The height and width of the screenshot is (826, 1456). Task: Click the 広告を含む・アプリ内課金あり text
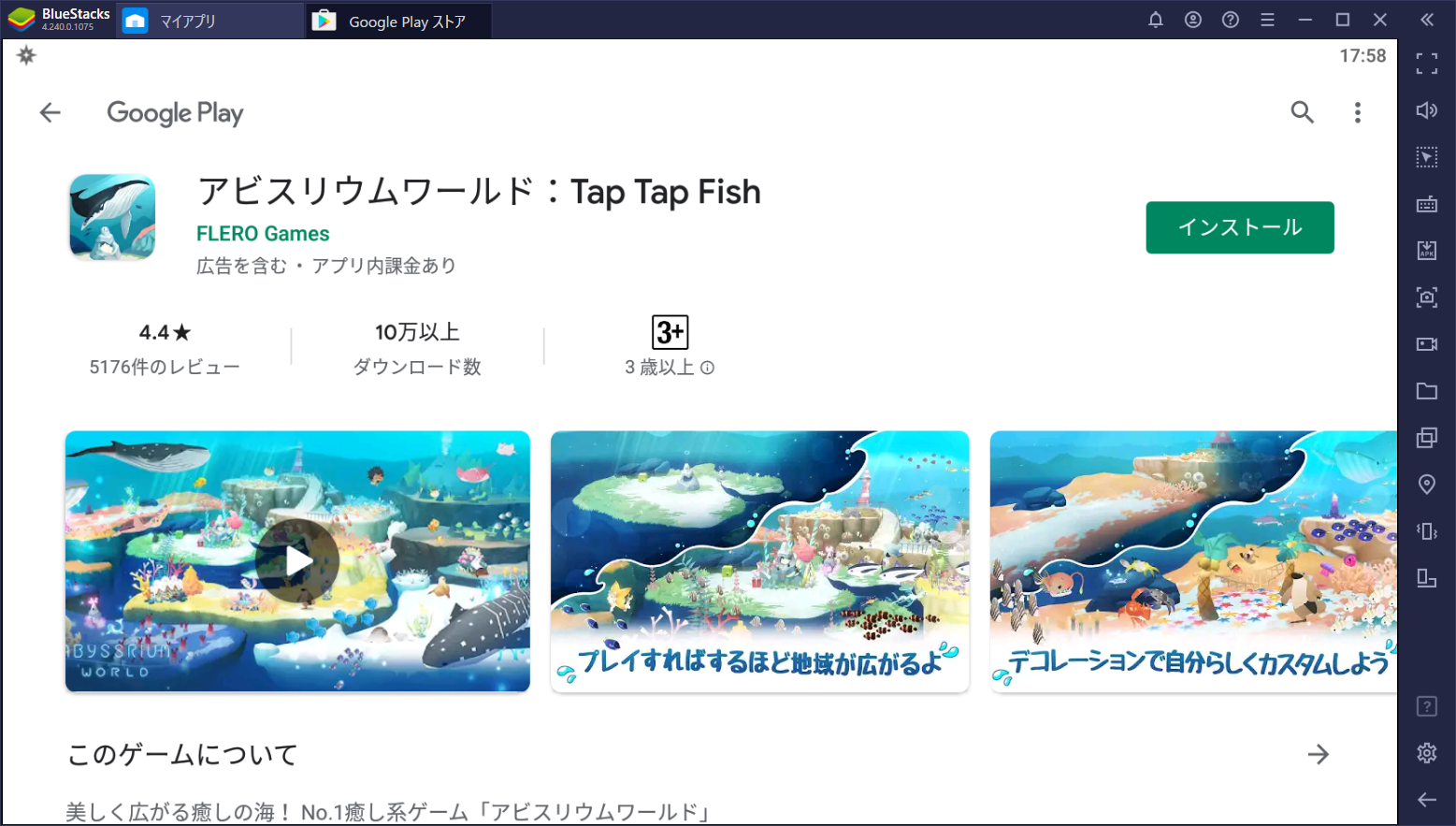click(x=326, y=266)
